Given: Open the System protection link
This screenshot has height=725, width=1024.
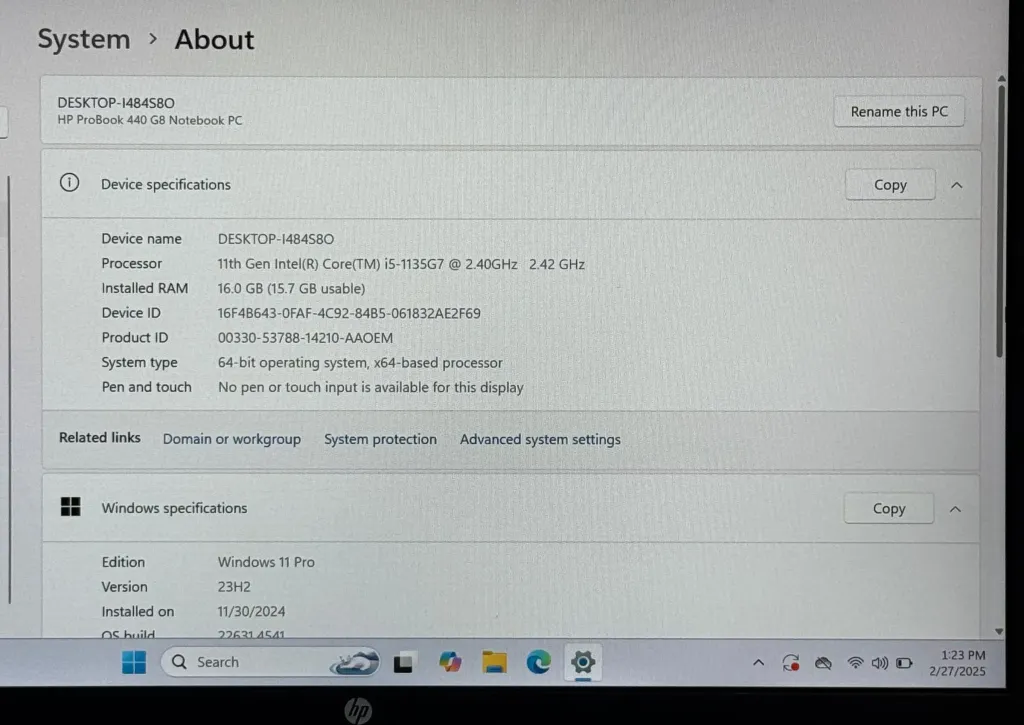Looking at the screenshot, I should tap(380, 439).
